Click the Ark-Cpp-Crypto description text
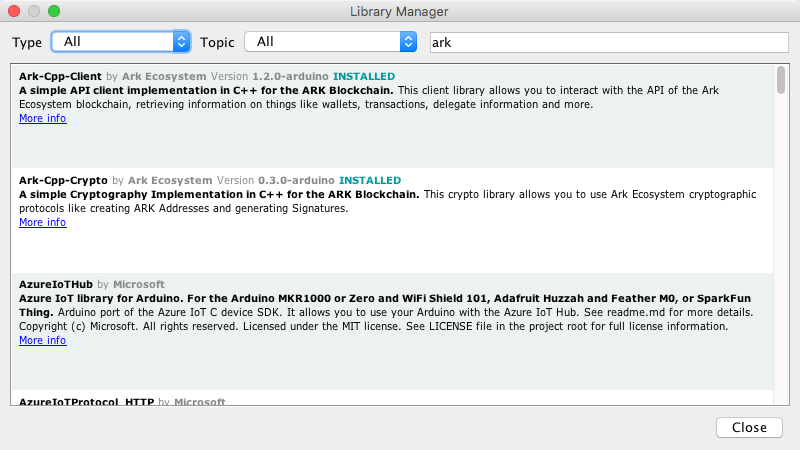Screen dimensions: 800x450 [400, 201]
